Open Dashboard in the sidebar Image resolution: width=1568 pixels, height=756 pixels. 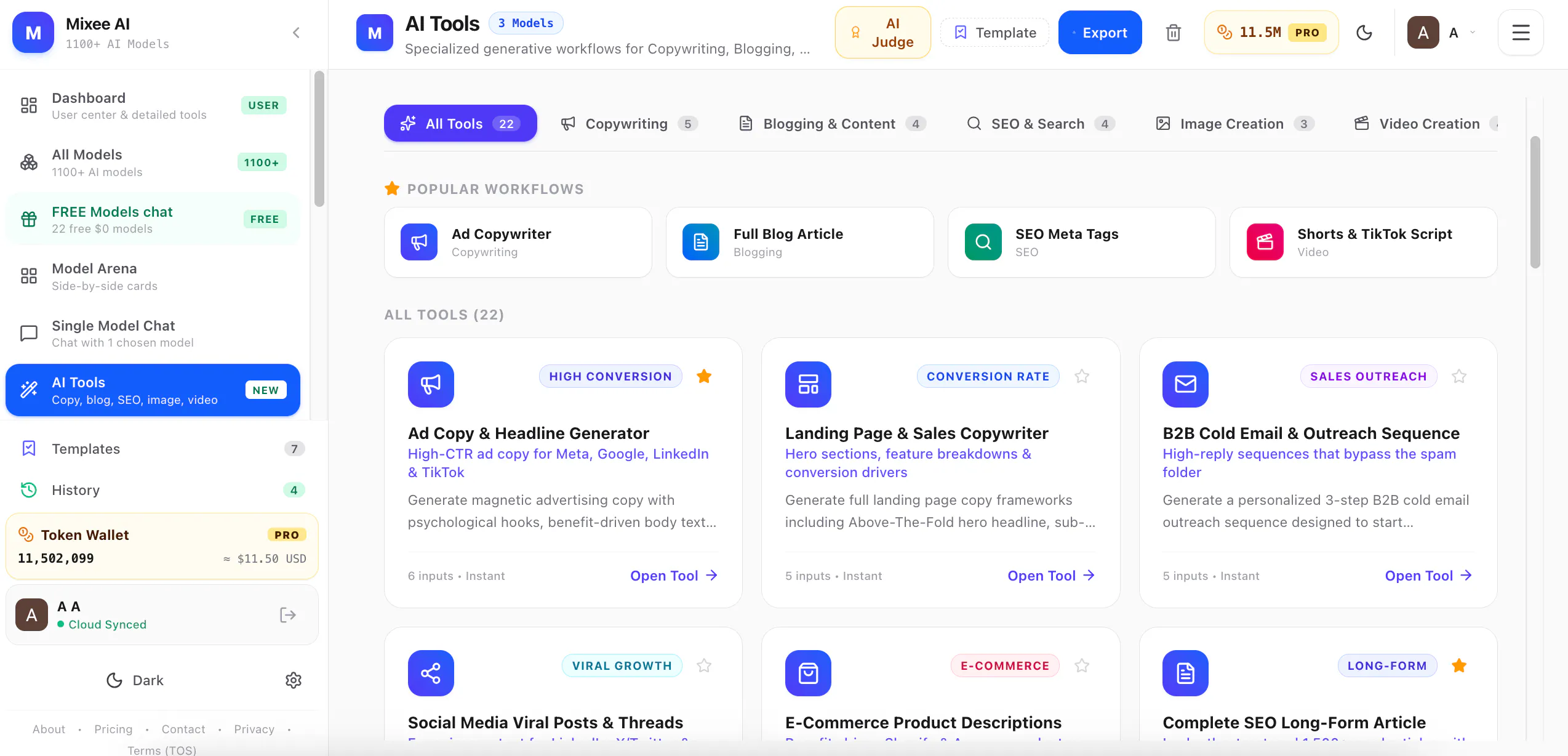tap(153, 106)
